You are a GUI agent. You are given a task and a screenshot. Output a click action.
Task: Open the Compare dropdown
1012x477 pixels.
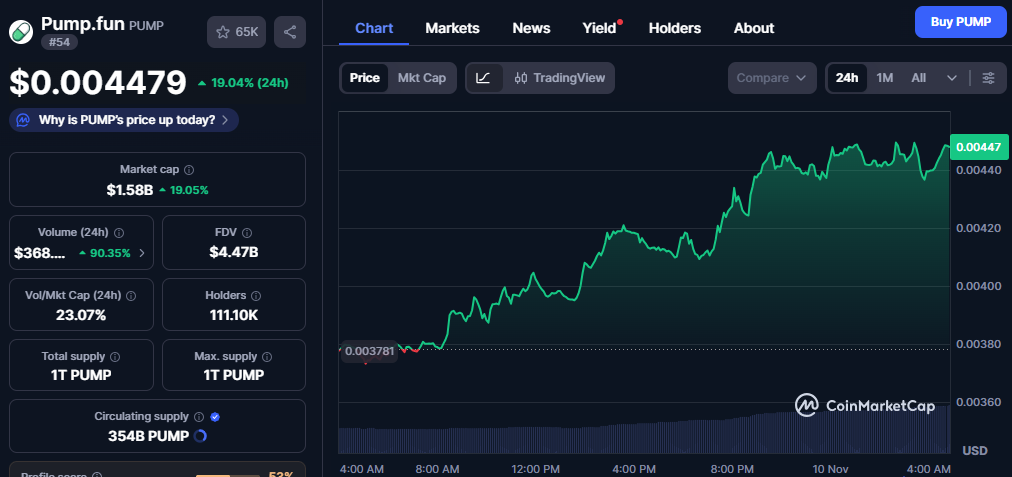click(x=772, y=78)
